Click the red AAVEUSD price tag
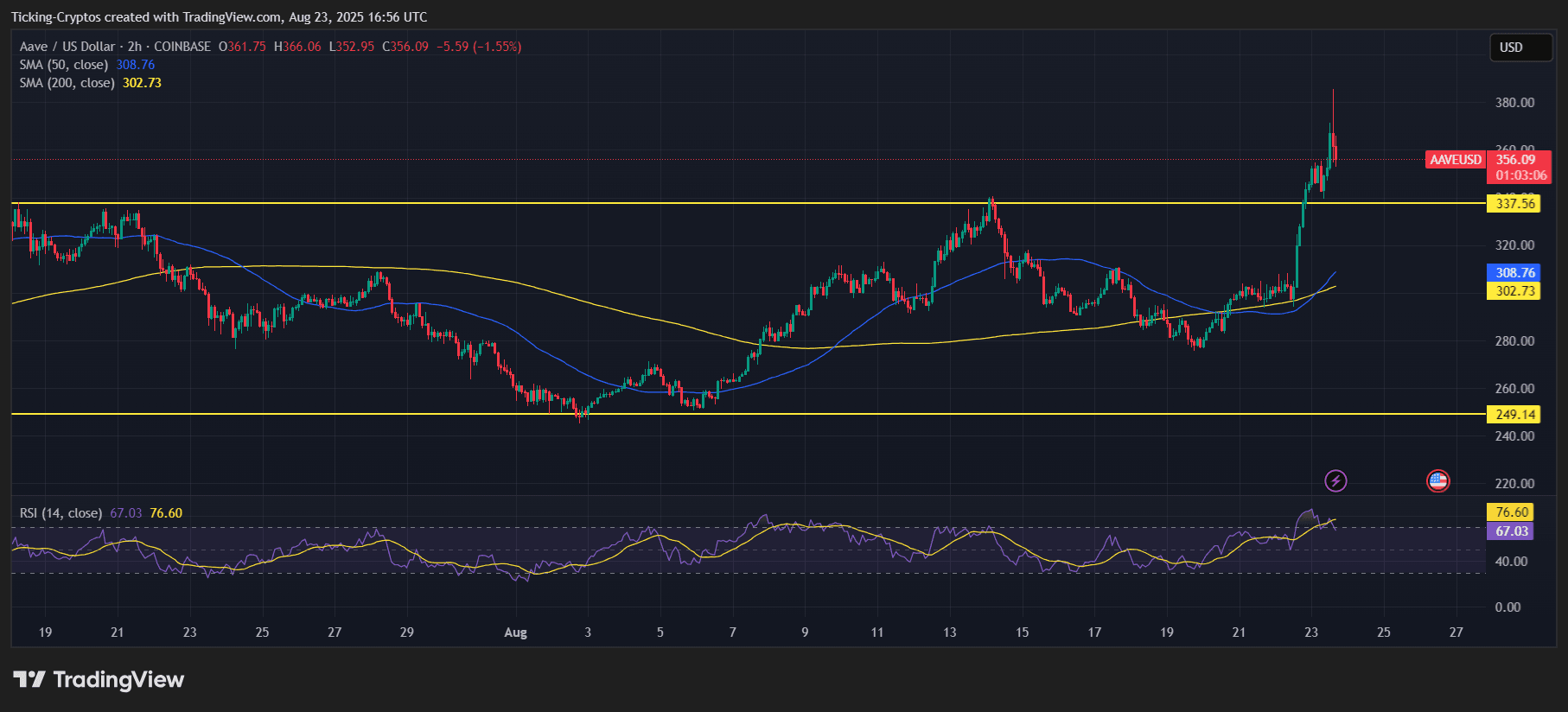This screenshot has width=1568, height=712. (1456, 160)
